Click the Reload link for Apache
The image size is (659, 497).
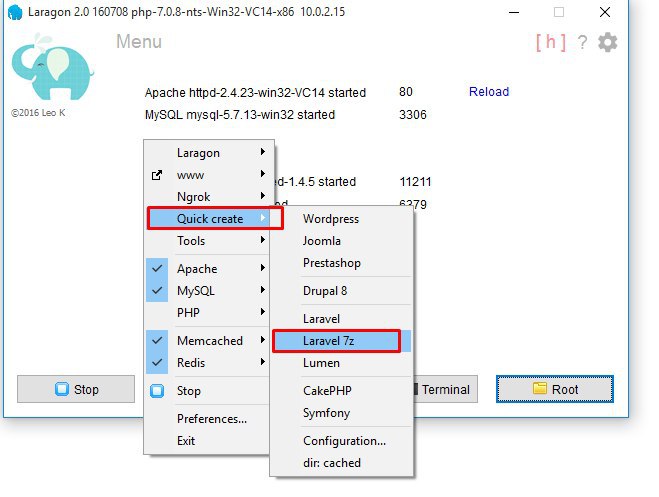coord(489,92)
